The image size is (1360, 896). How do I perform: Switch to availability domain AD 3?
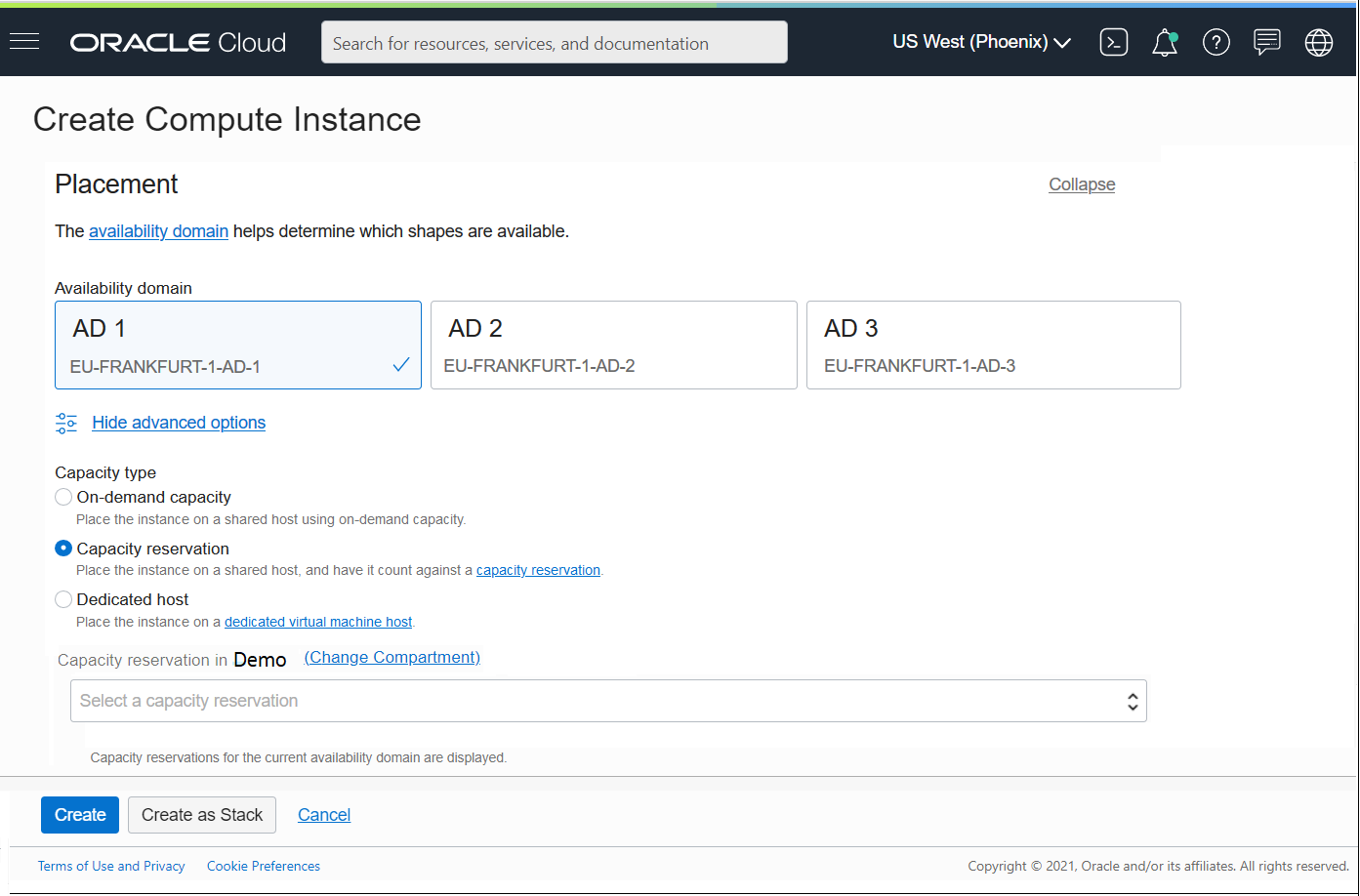pyautogui.click(x=993, y=345)
